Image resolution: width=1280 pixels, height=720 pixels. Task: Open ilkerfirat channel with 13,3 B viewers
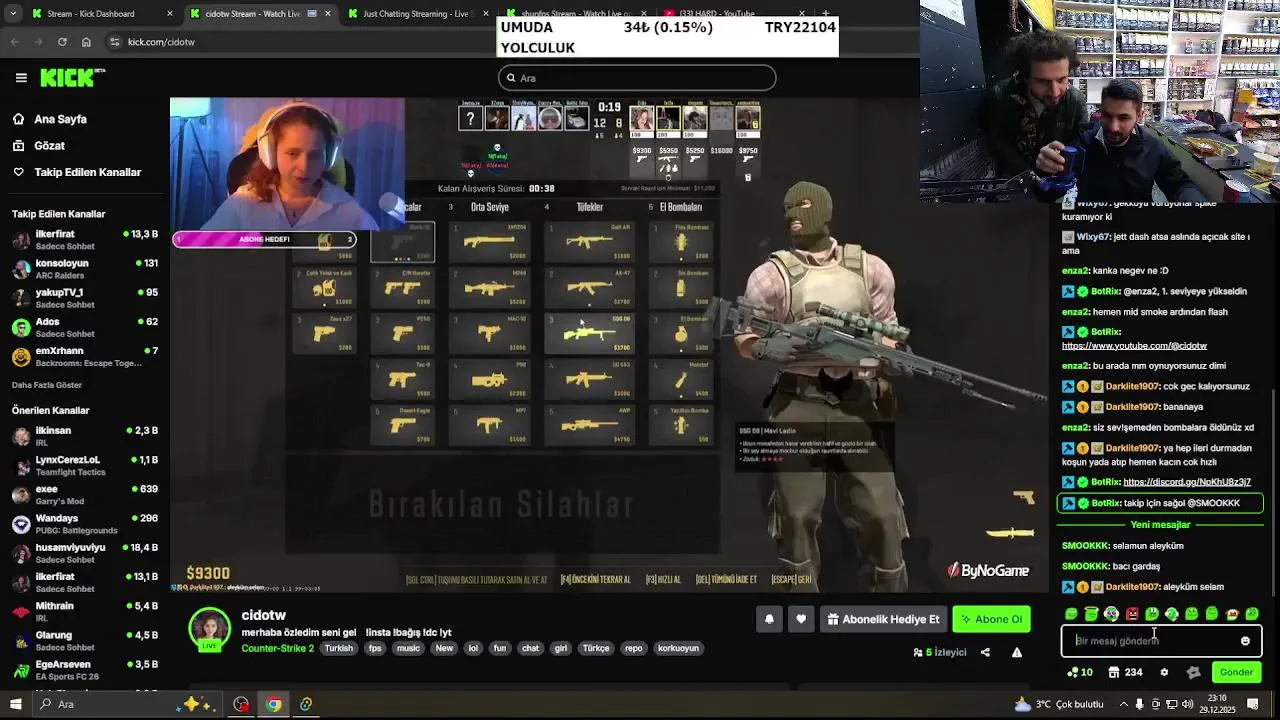pos(85,239)
